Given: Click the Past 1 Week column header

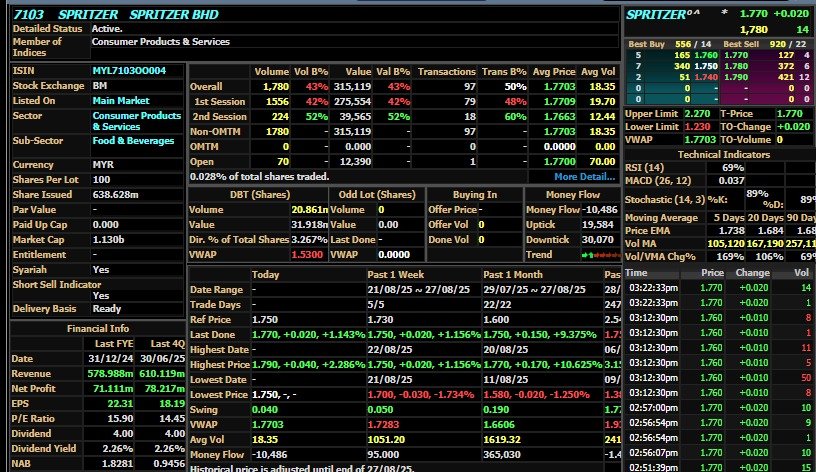Looking at the screenshot, I should pos(396,275).
